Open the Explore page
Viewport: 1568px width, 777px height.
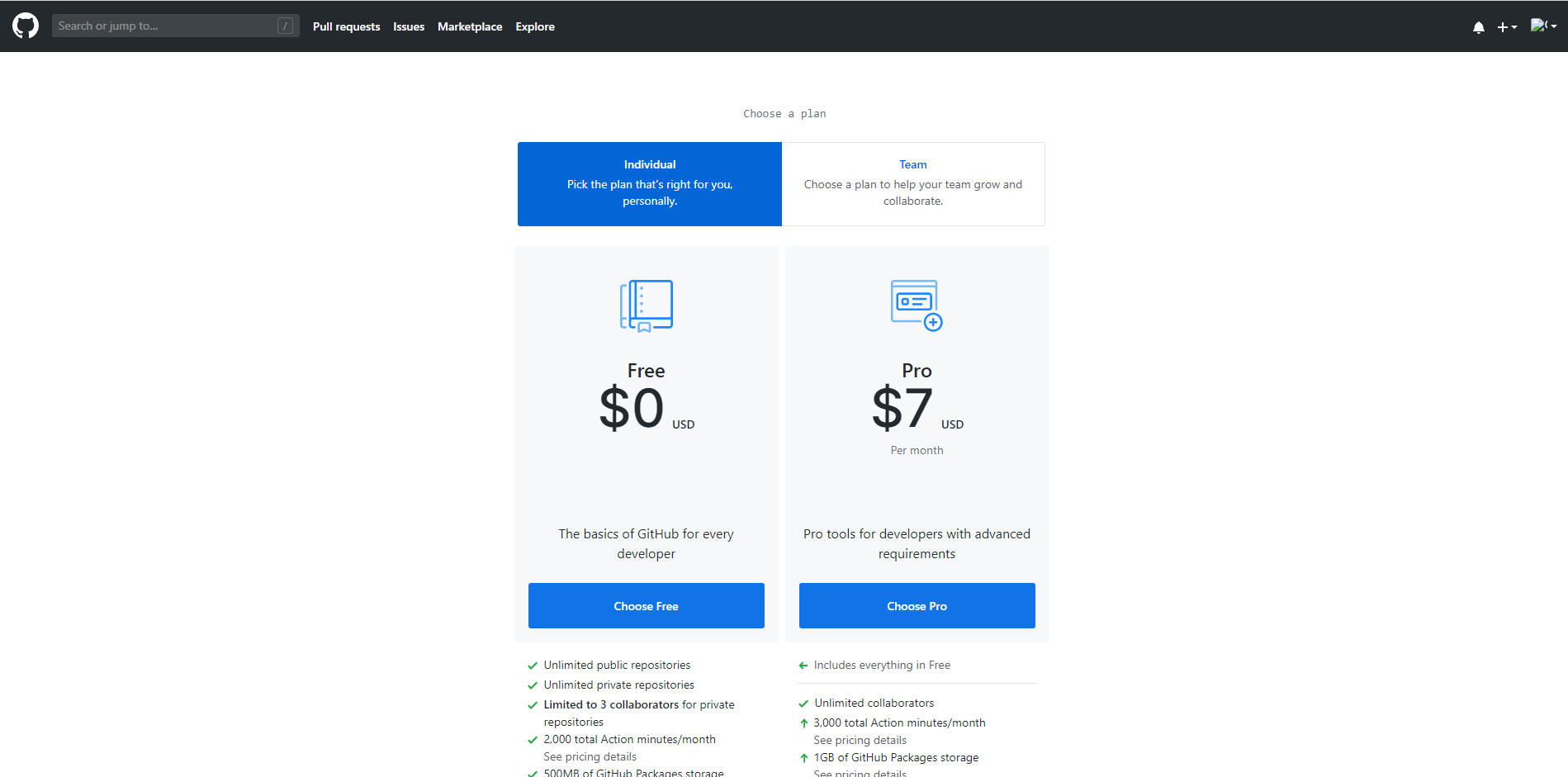(535, 26)
